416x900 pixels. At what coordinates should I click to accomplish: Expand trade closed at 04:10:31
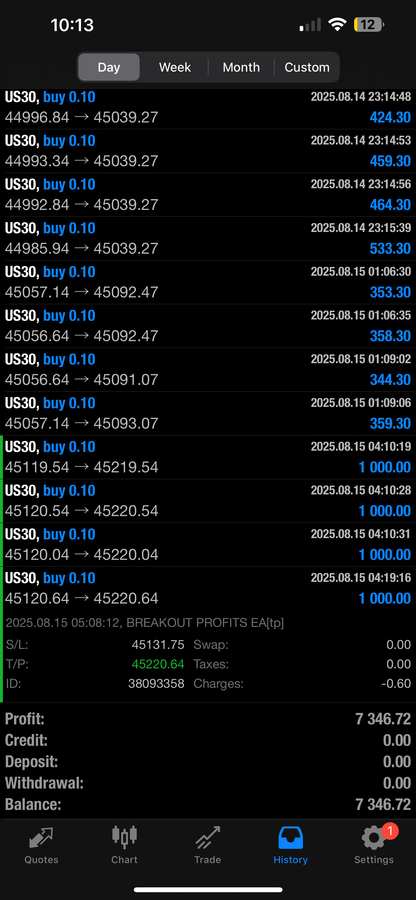208,544
